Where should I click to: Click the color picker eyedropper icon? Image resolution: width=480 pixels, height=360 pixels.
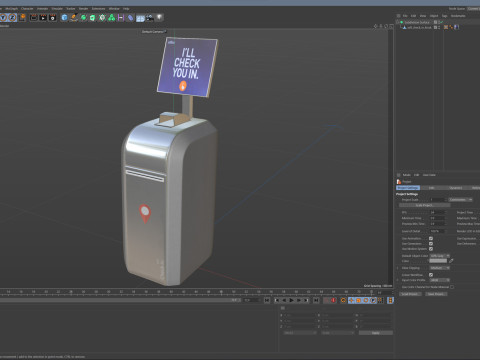pyautogui.click(x=451, y=261)
